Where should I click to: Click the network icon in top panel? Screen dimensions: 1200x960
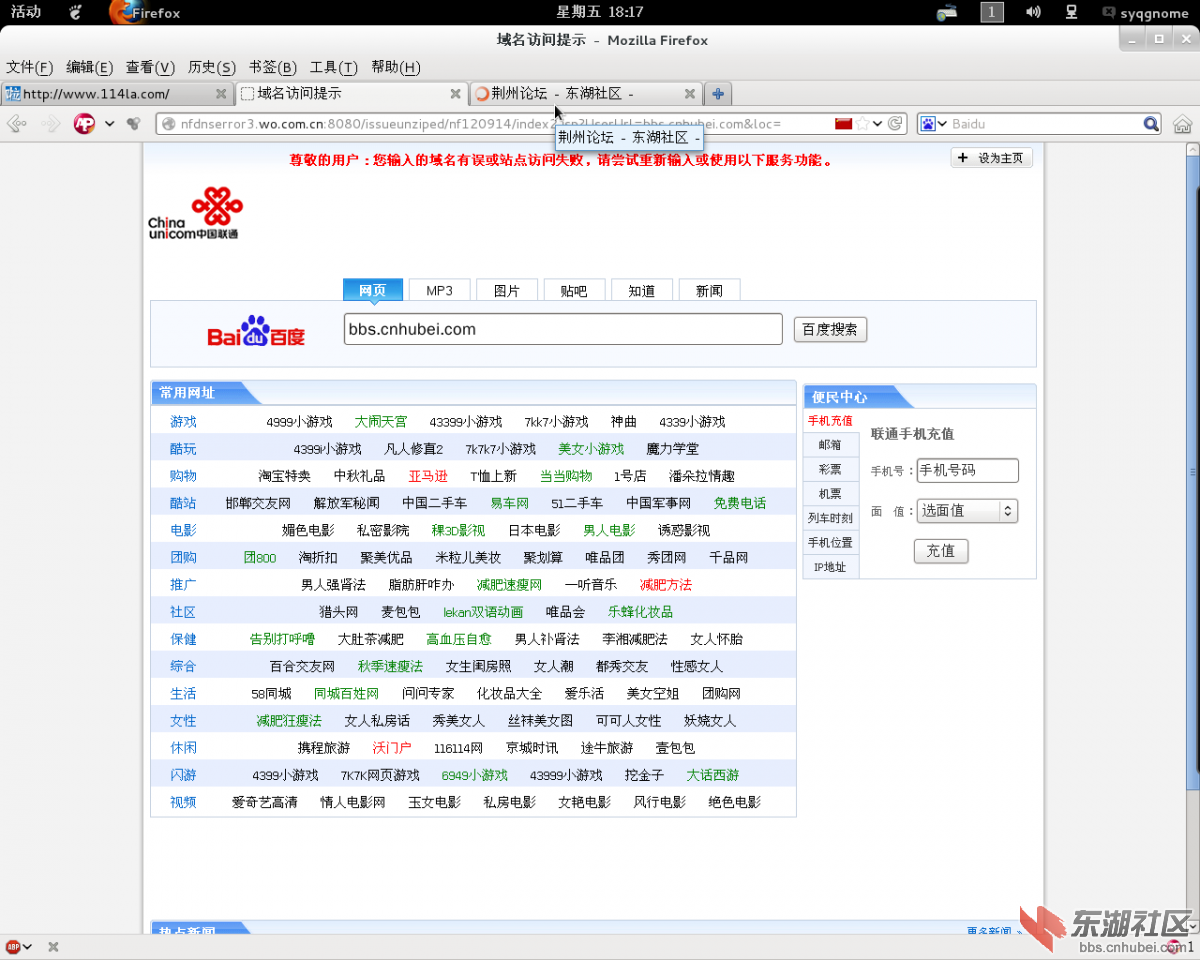(x=1072, y=12)
